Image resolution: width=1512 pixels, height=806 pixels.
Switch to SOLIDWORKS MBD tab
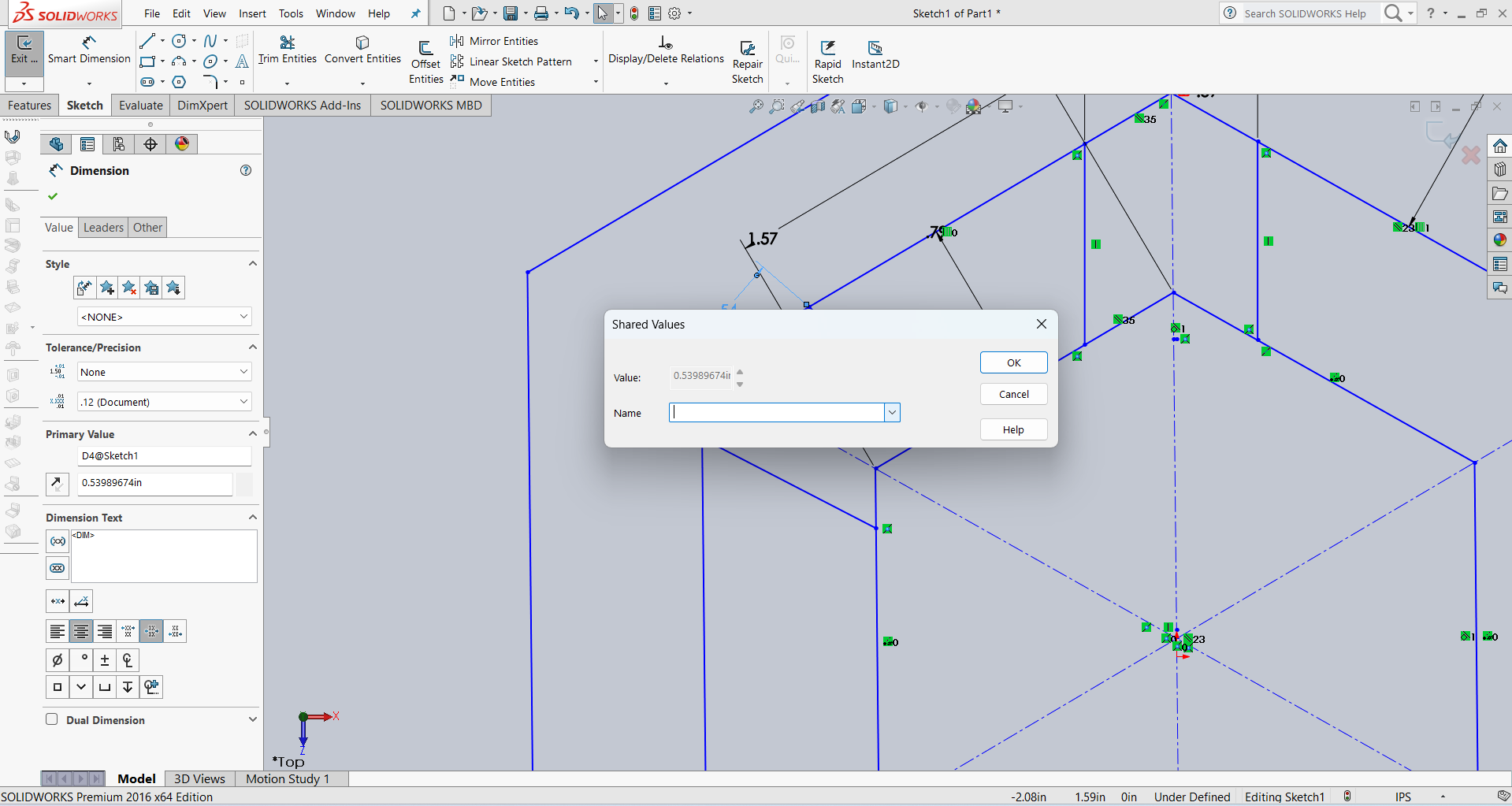[x=431, y=106]
